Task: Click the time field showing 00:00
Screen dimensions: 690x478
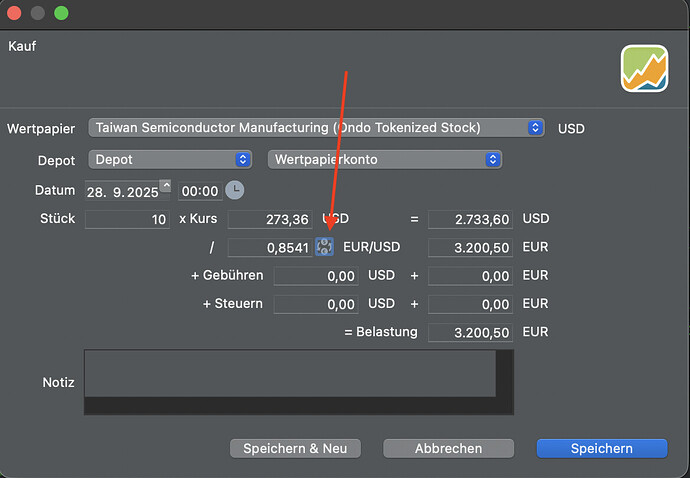Action: tap(200, 191)
